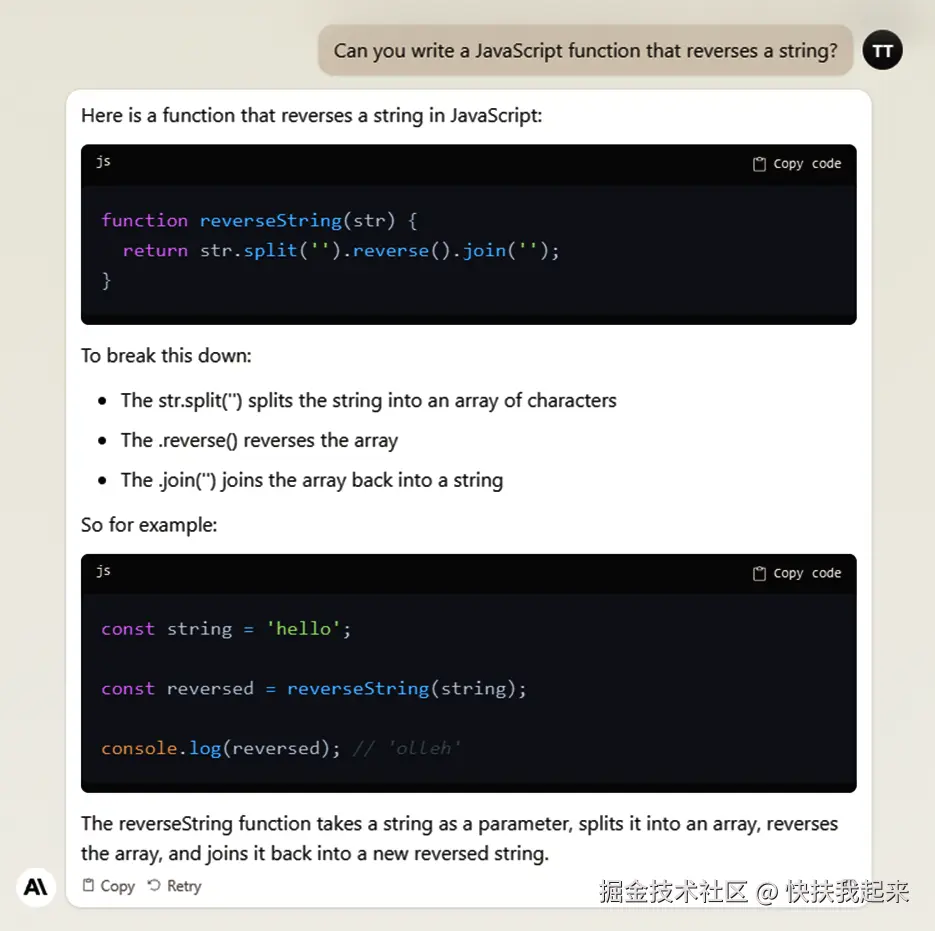935x931 pixels.
Task: Click the clipboard icon in the first code block header
Action: click(759, 164)
